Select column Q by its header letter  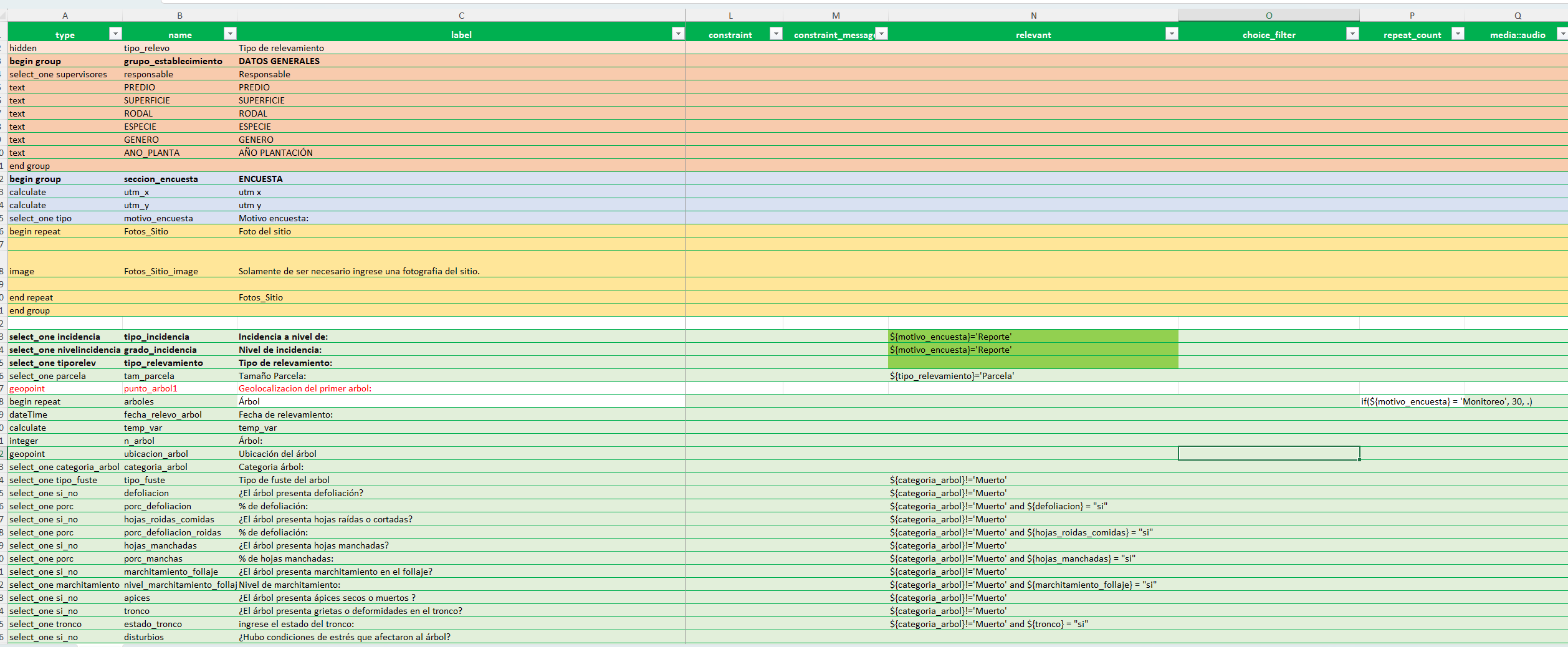click(1518, 16)
